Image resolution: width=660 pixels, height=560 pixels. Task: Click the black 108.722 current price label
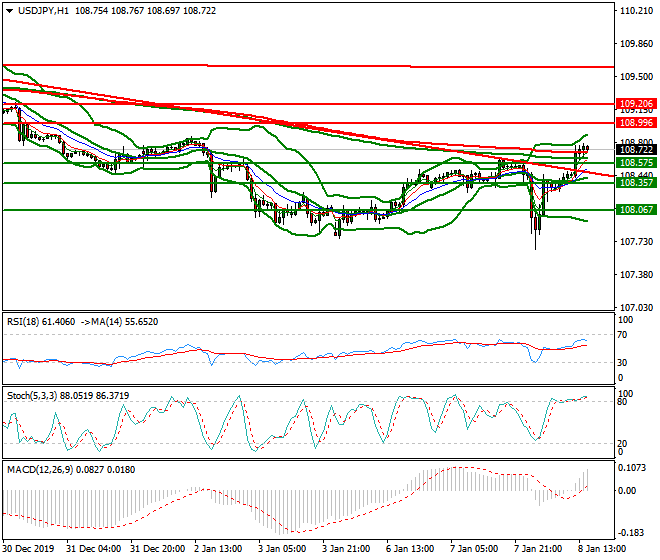[636, 149]
